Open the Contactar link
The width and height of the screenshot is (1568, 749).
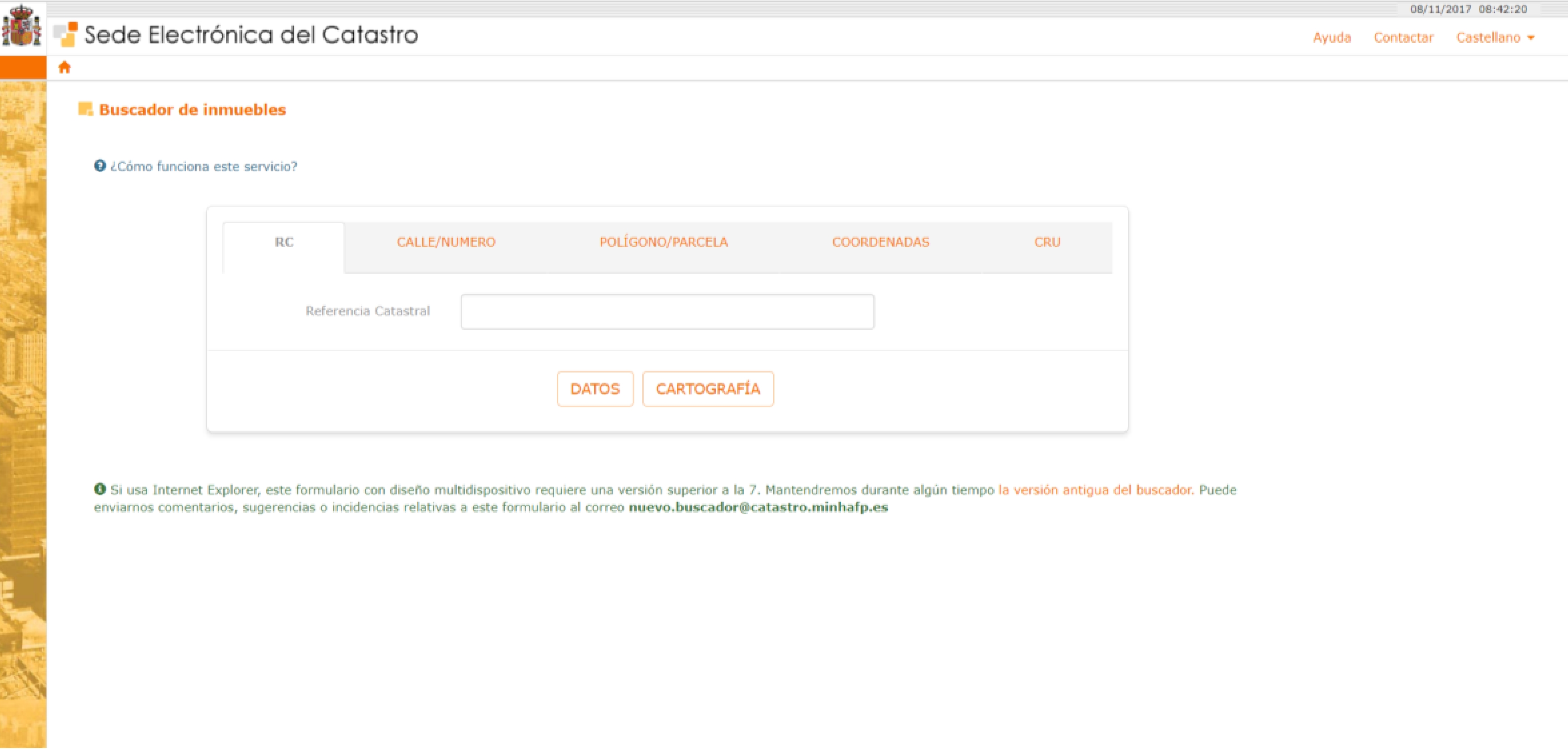coord(1404,38)
